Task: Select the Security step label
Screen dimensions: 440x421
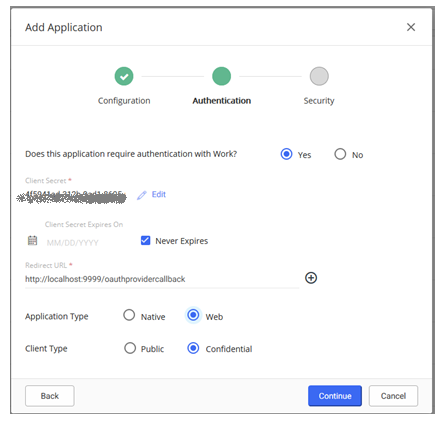Action: coord(319,101)
